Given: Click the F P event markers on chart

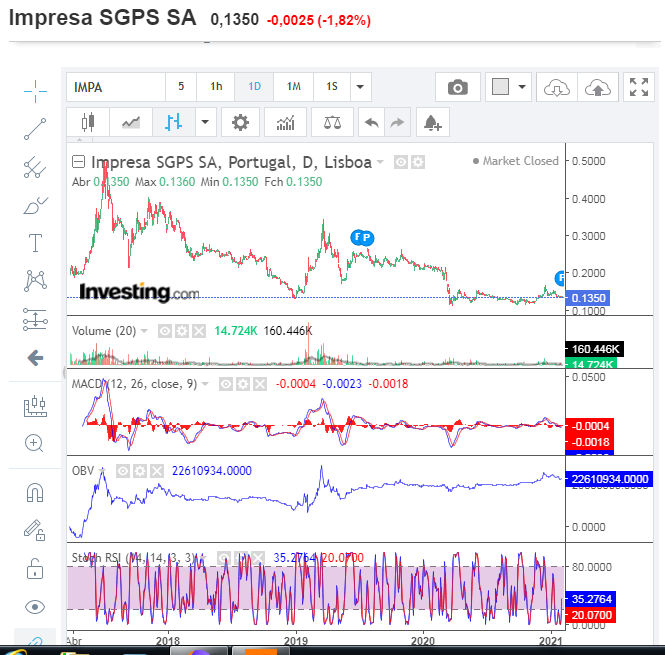Looking at the screenshot, I should [362, 238].
